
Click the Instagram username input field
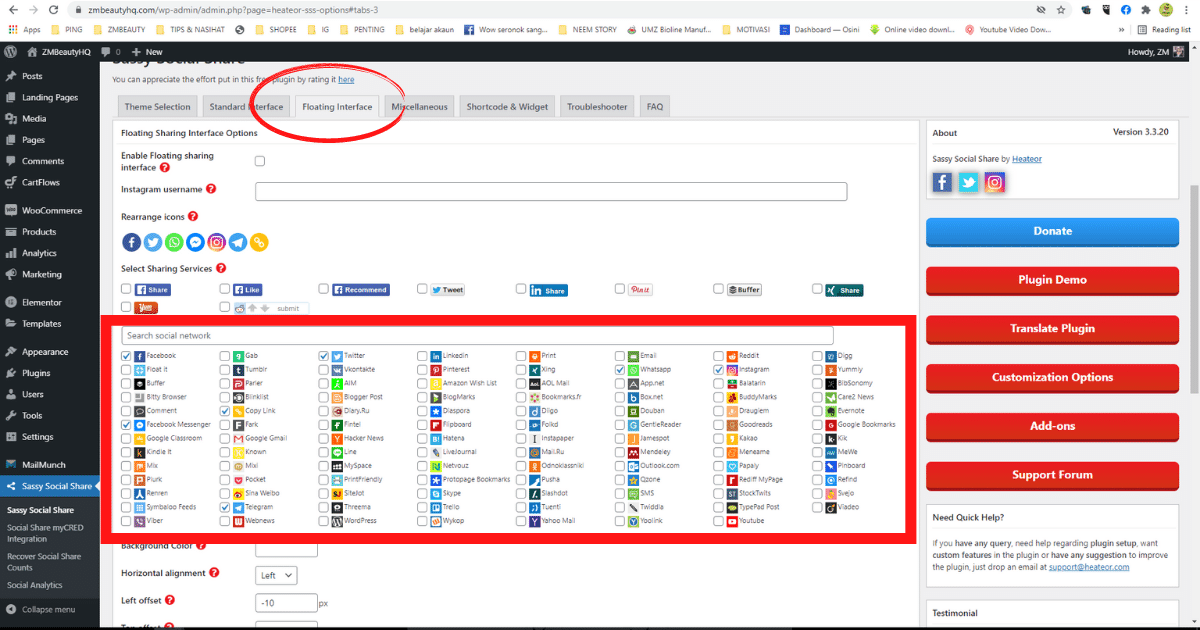(x=551, y=191)
